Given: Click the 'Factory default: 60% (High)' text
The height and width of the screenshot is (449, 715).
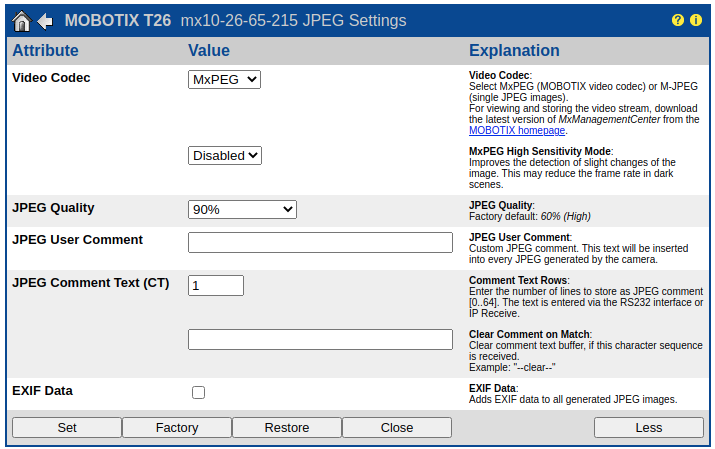Looking at the screenshot, I should [x=529, y=216].
